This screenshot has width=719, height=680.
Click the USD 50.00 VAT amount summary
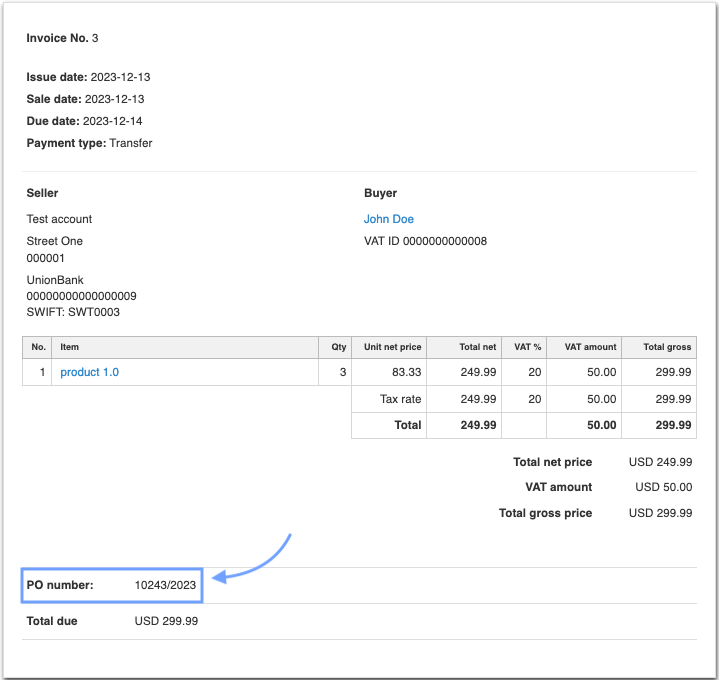click(x=663, y=487)
